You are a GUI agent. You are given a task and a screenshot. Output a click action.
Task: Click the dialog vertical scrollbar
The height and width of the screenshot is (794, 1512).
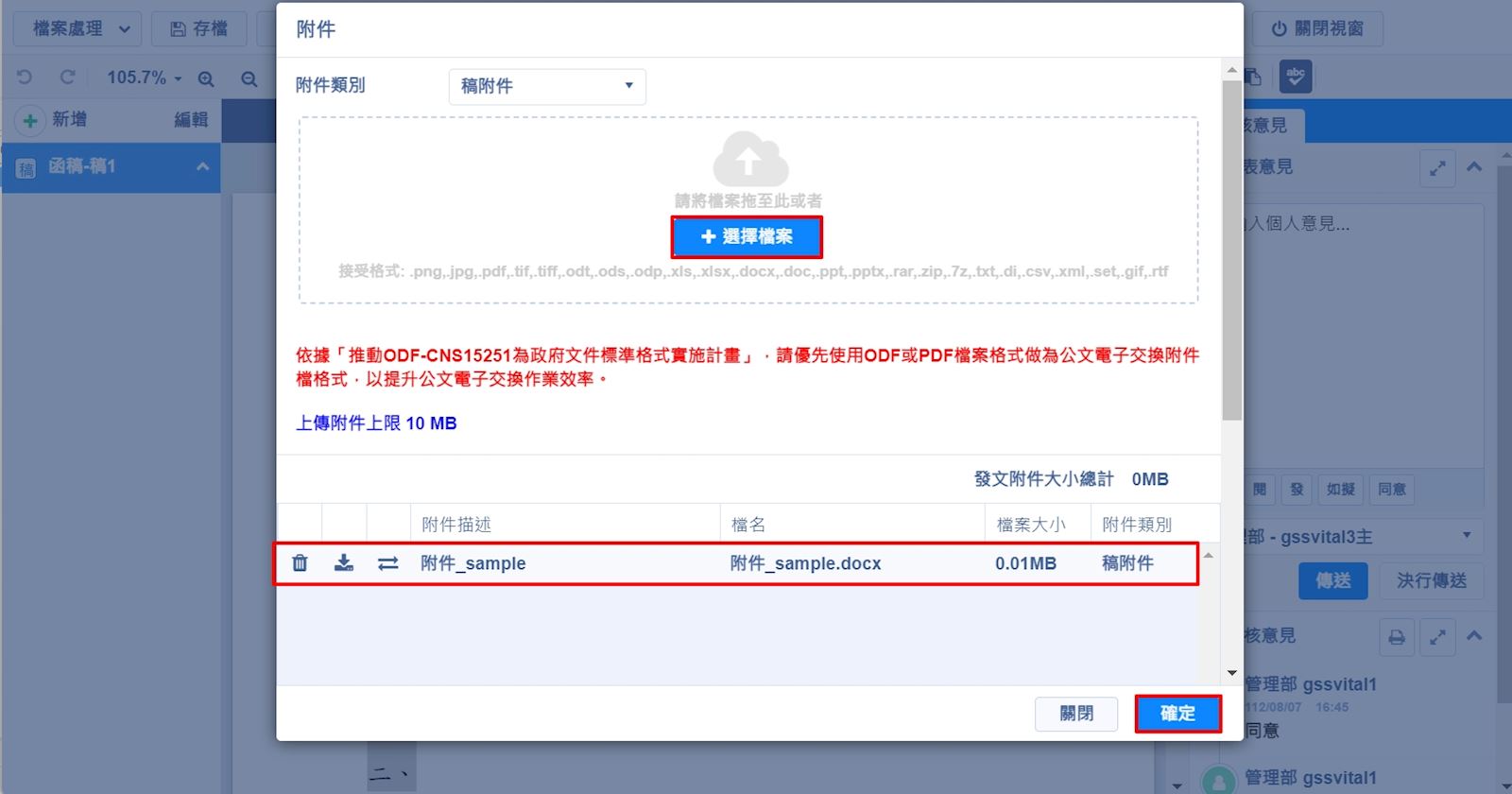click(1231, 250)
